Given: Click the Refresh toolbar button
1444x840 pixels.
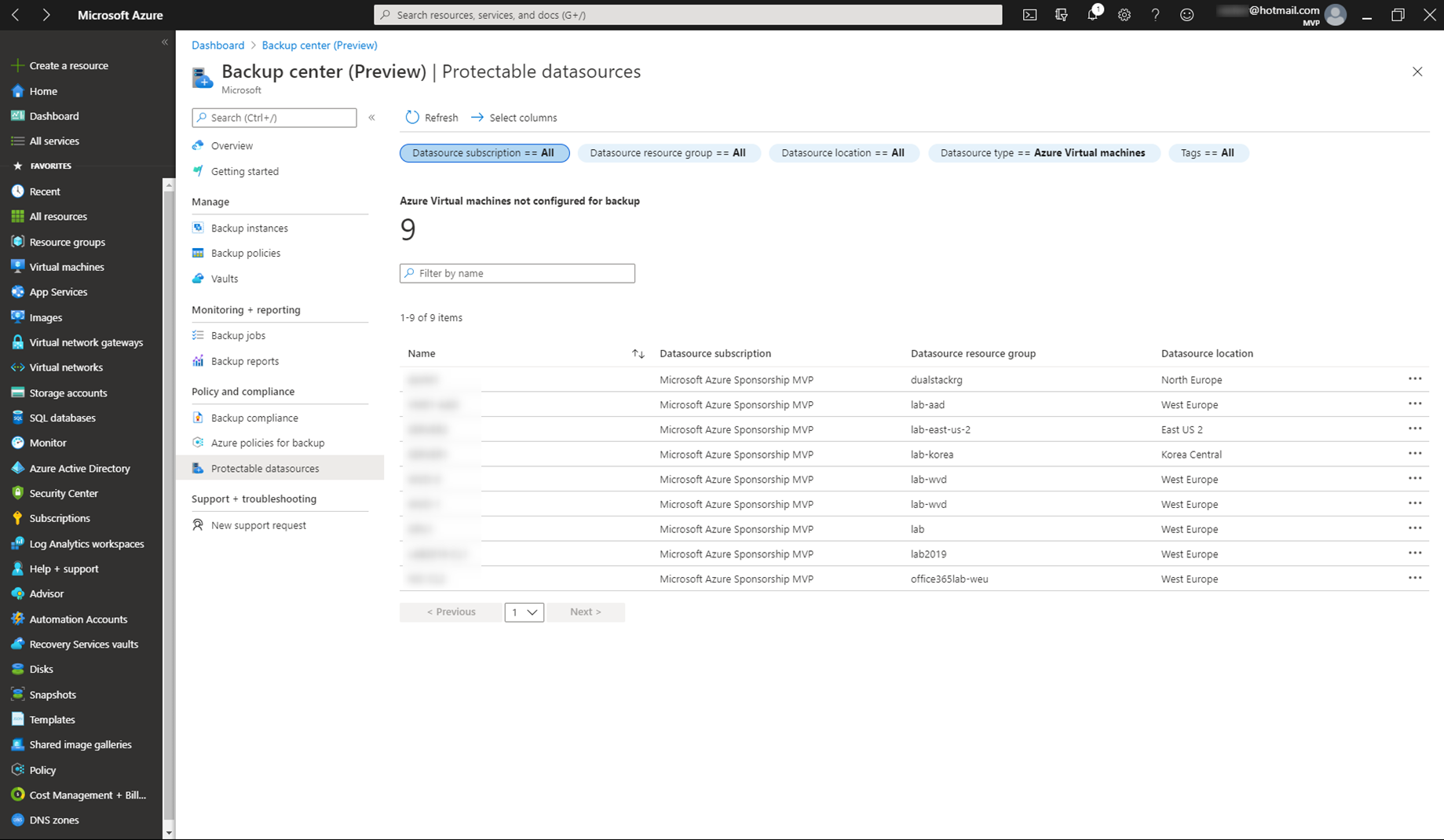Looking at the screenshot, I should 432,118.
